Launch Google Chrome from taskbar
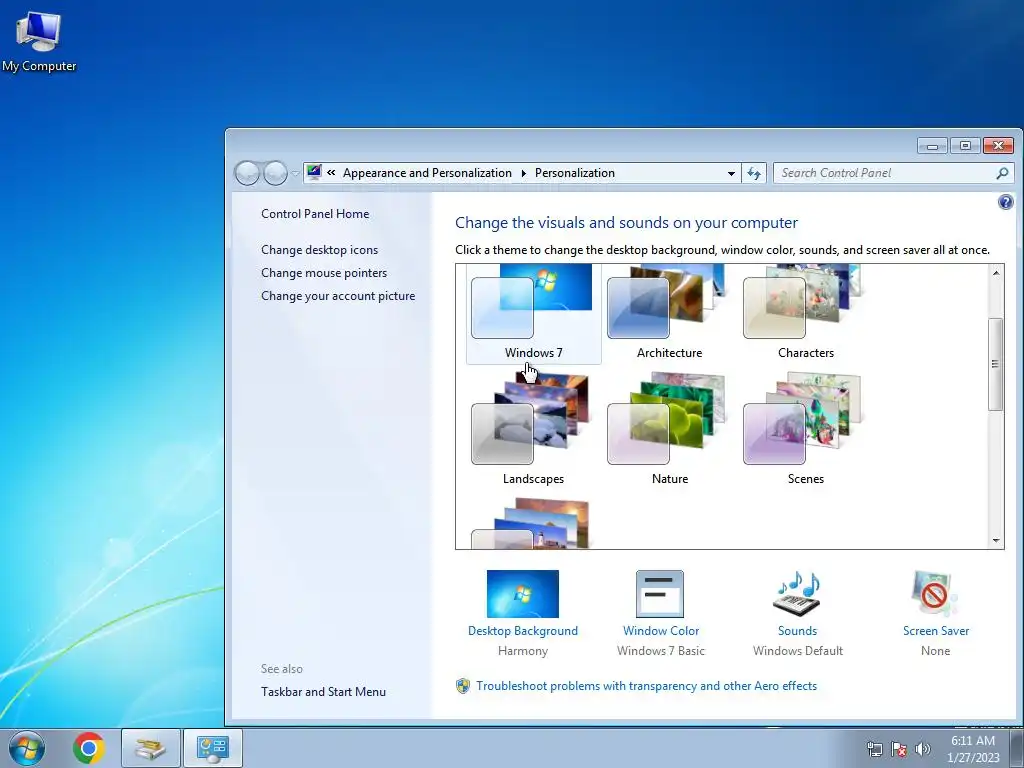This screenshot has width=1024, height=768. 89,748
